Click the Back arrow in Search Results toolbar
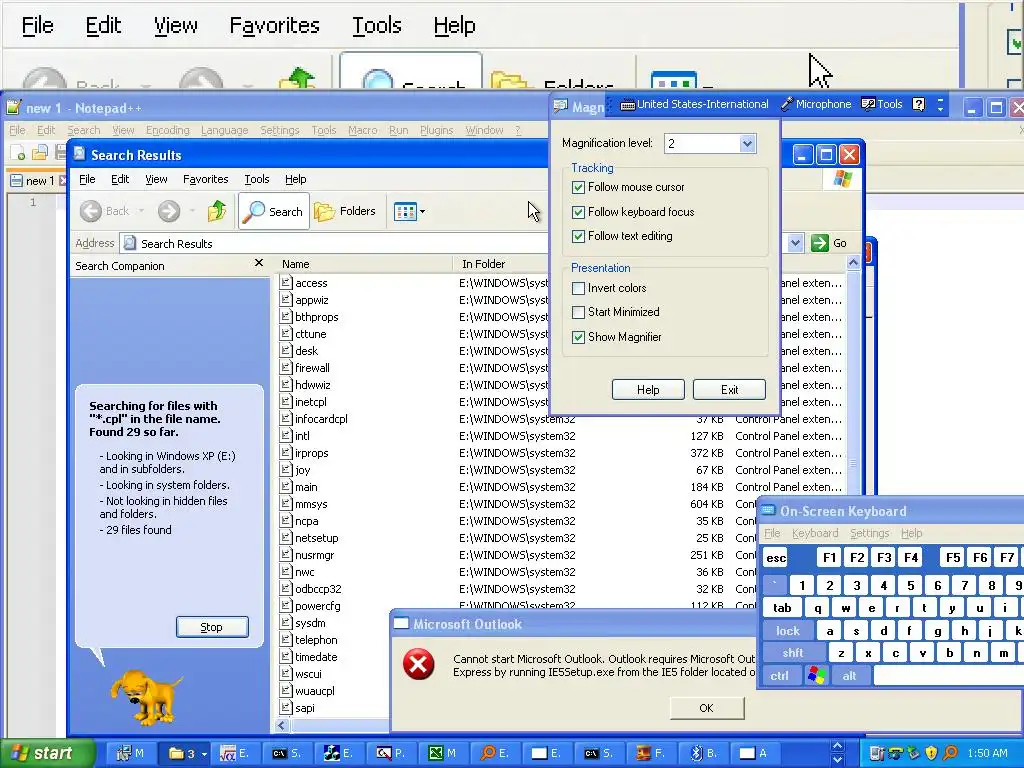This screenshot has height=768, width=1024. (91, 211)
